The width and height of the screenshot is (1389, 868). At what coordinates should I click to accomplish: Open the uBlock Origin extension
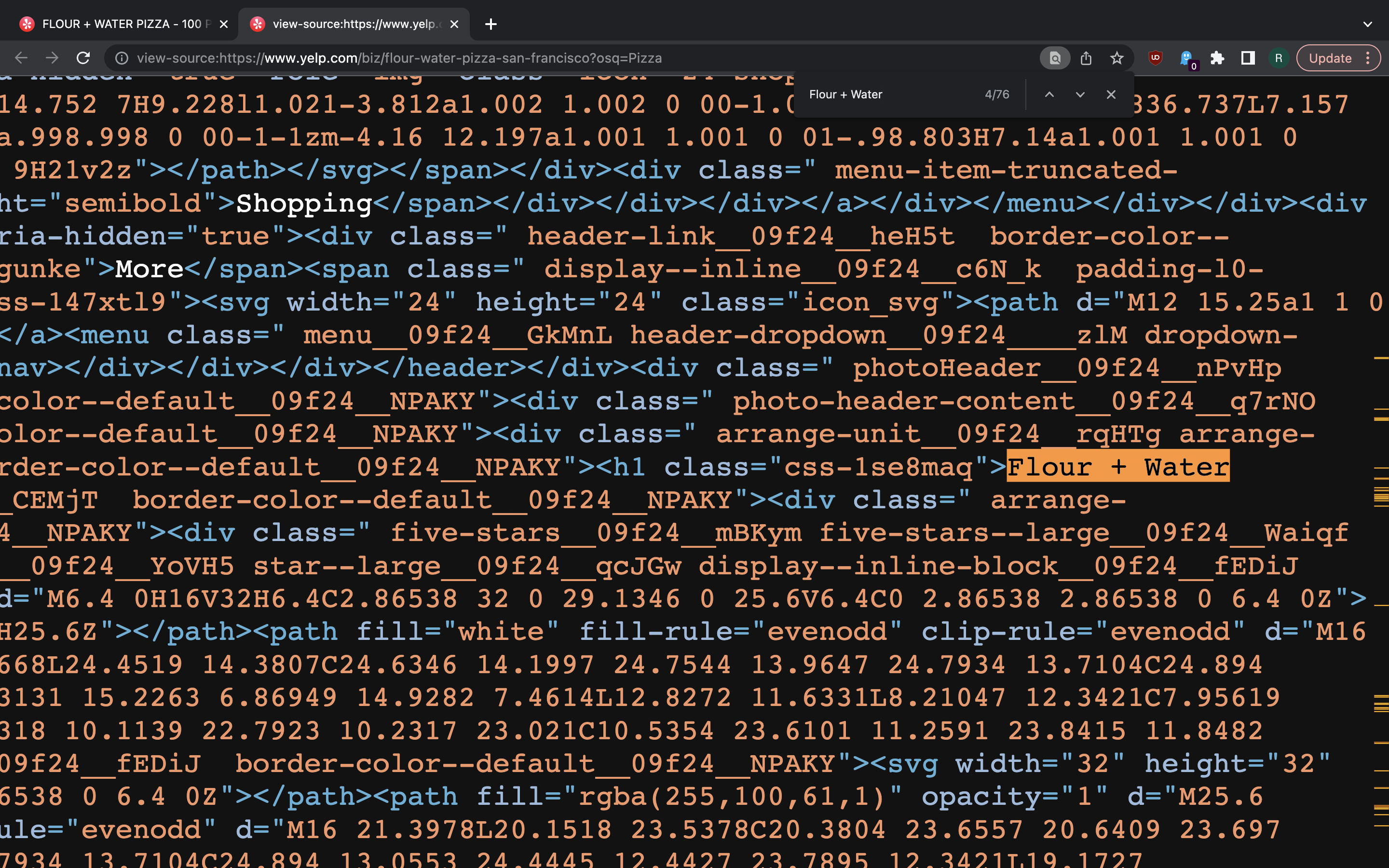pos(1156,58)
